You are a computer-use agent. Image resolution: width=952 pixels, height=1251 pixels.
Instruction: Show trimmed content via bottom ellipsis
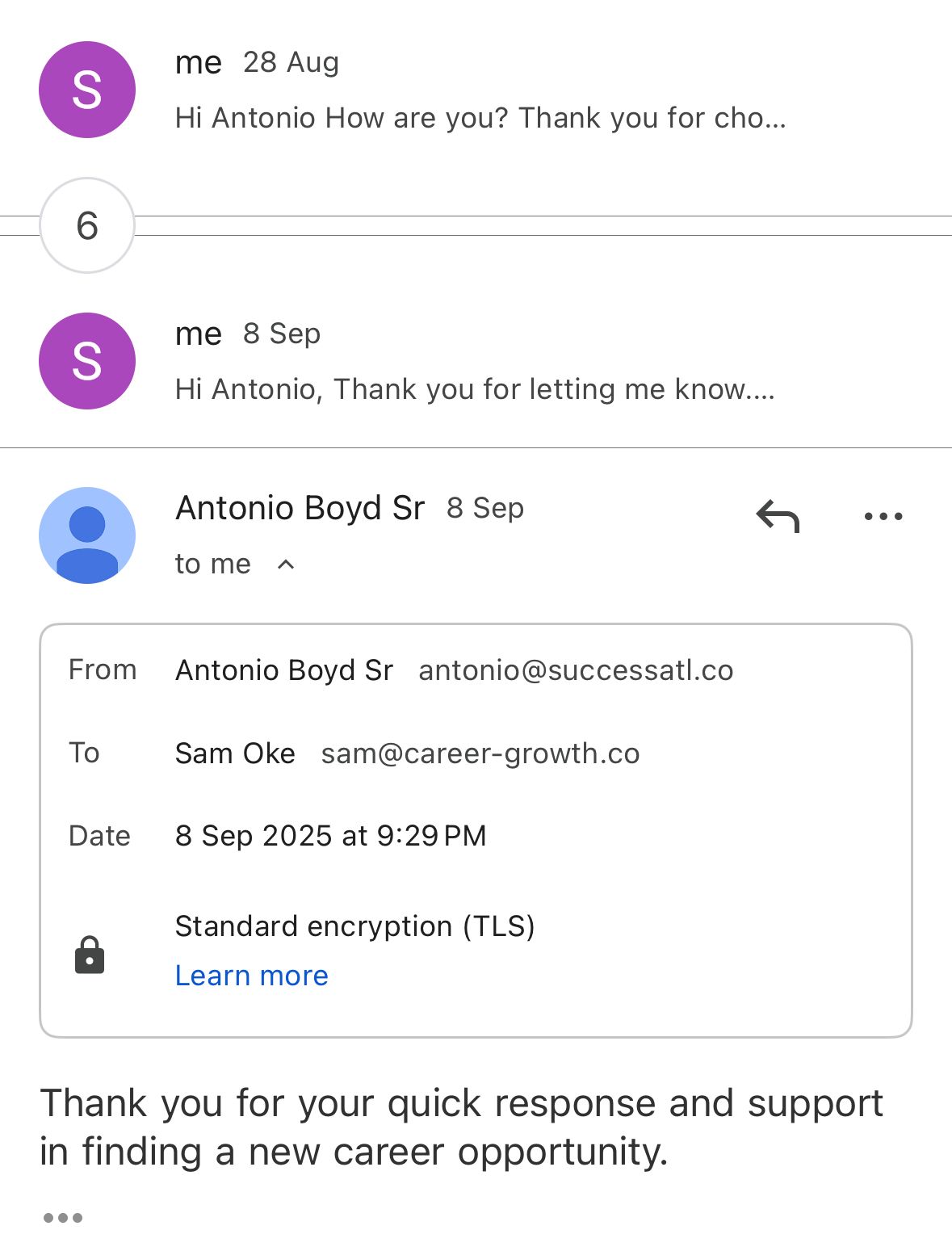click(x=63, y=1218)
